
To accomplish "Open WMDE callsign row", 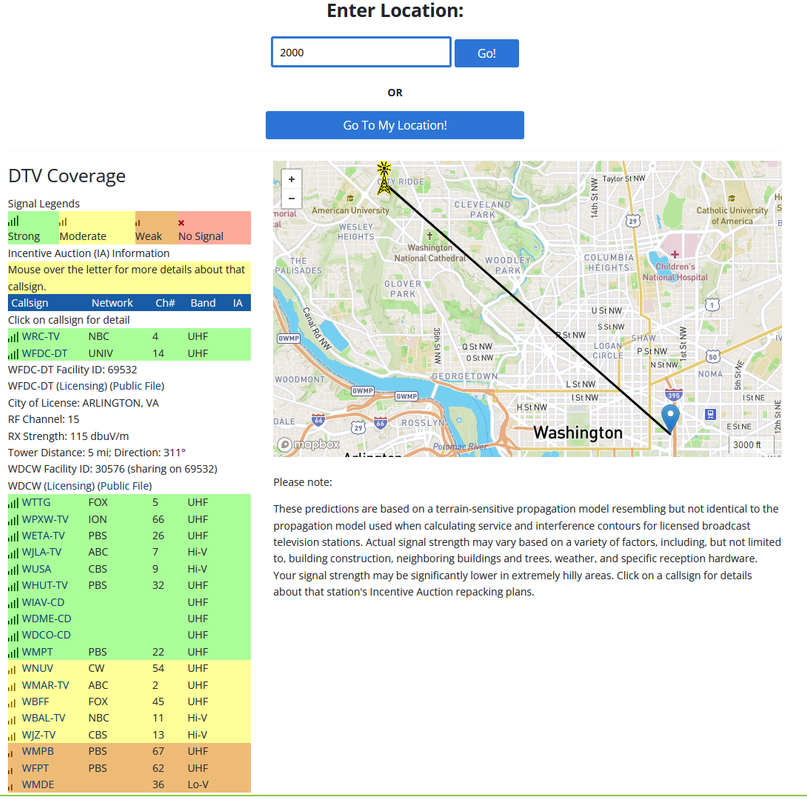I will pyautogui.click(x=129, y=785).
